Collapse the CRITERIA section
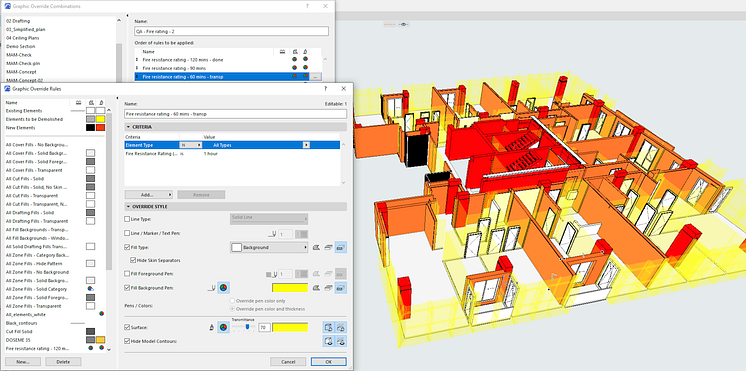 (x=128, y=127)
